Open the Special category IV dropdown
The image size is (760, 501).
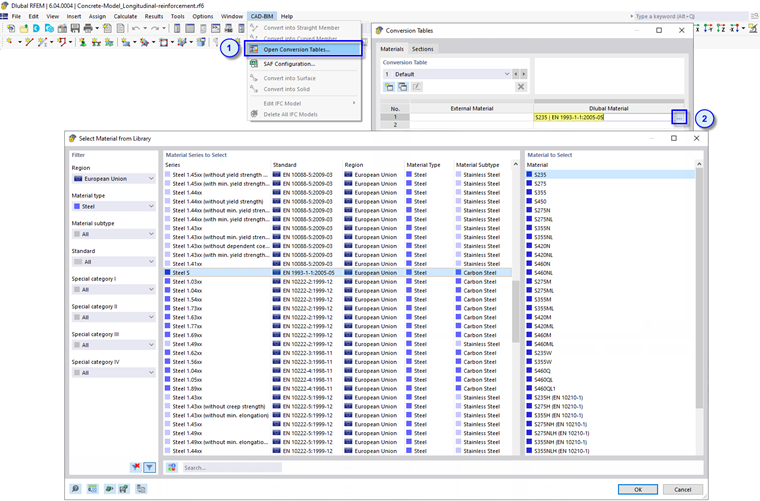113,373
